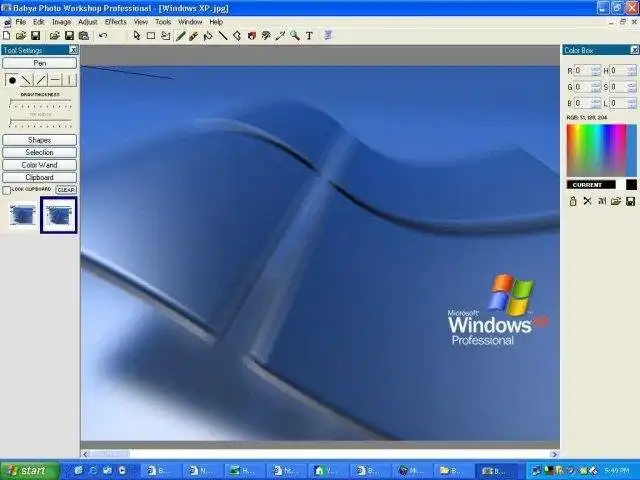Click the X delete icon in Color Box
The image size is (640, 480).
587,201
